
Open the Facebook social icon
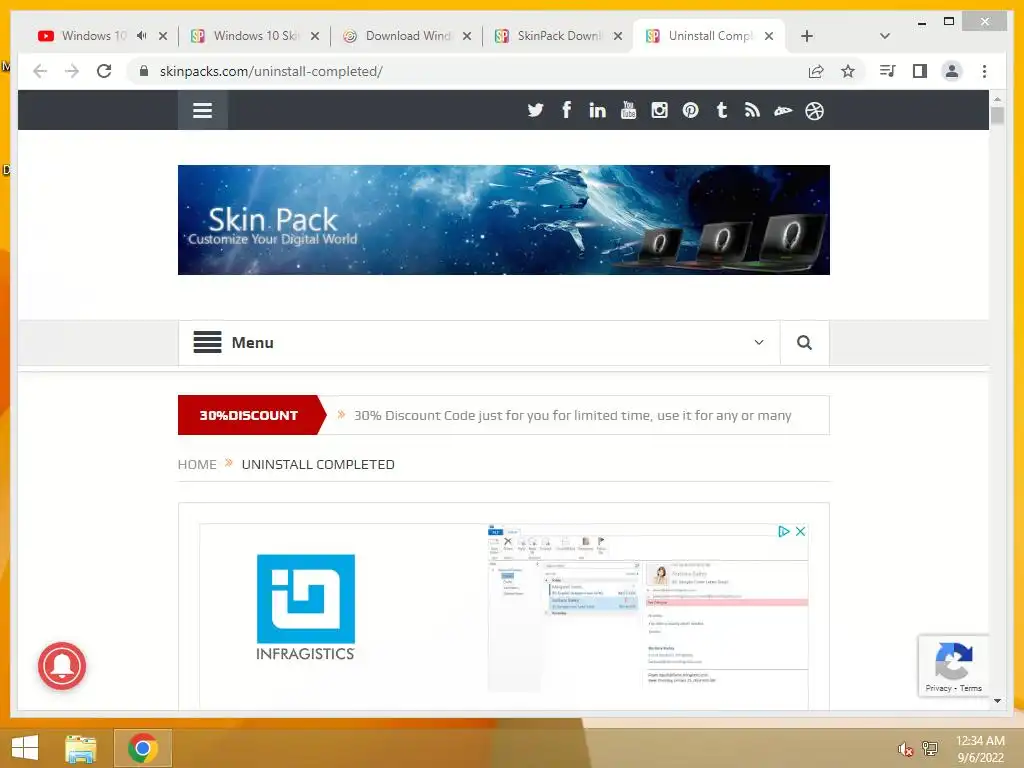pos(566,110)
